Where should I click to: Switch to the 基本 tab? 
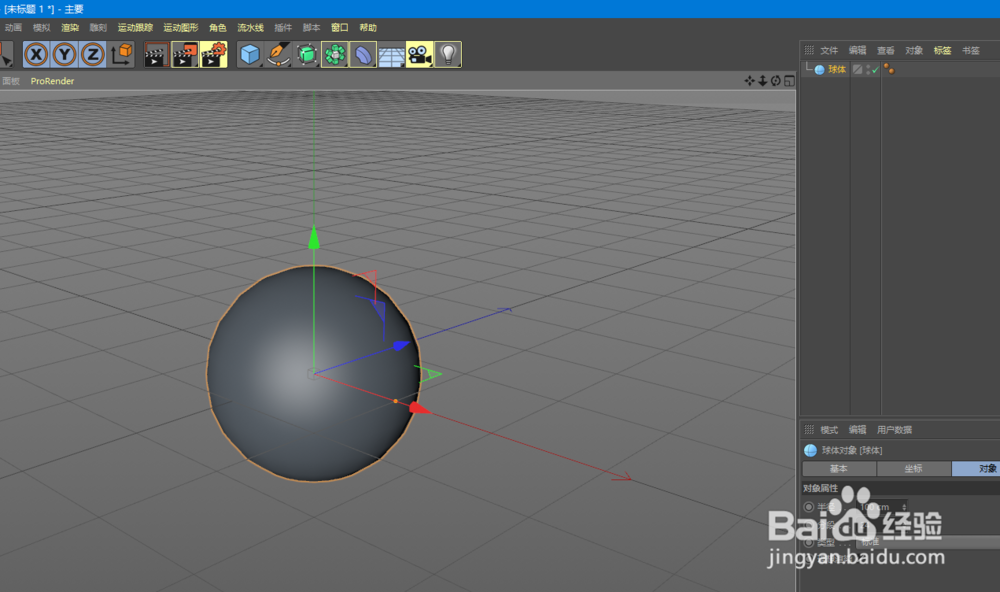click(839, 469)
